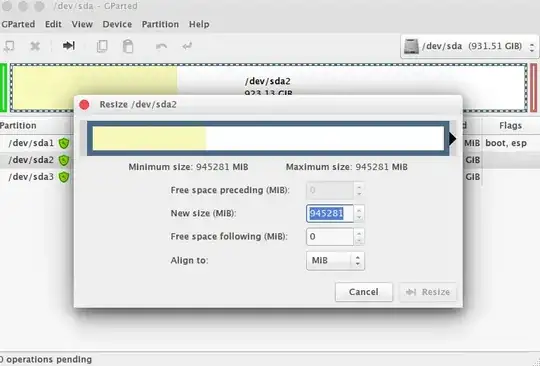Click the green shield icon next to /dev/sda3
This screenshot has height=366, width=540.
64,177
